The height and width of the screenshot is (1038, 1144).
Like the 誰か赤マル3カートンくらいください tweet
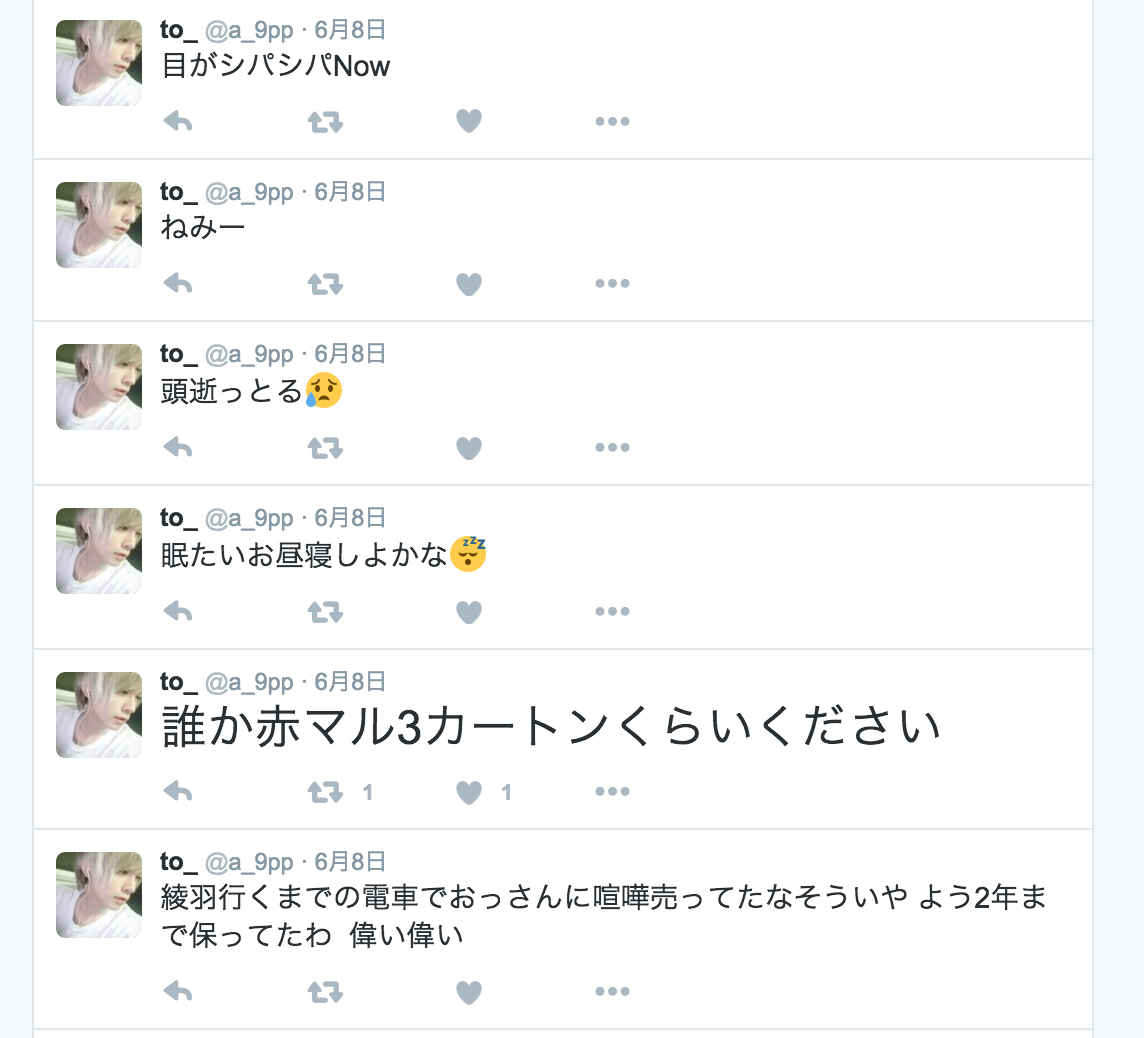(469, 792)
